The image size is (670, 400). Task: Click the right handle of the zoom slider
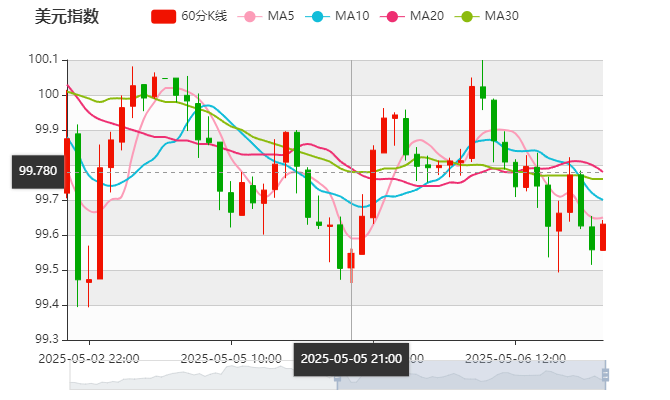[x=608, y=376]
